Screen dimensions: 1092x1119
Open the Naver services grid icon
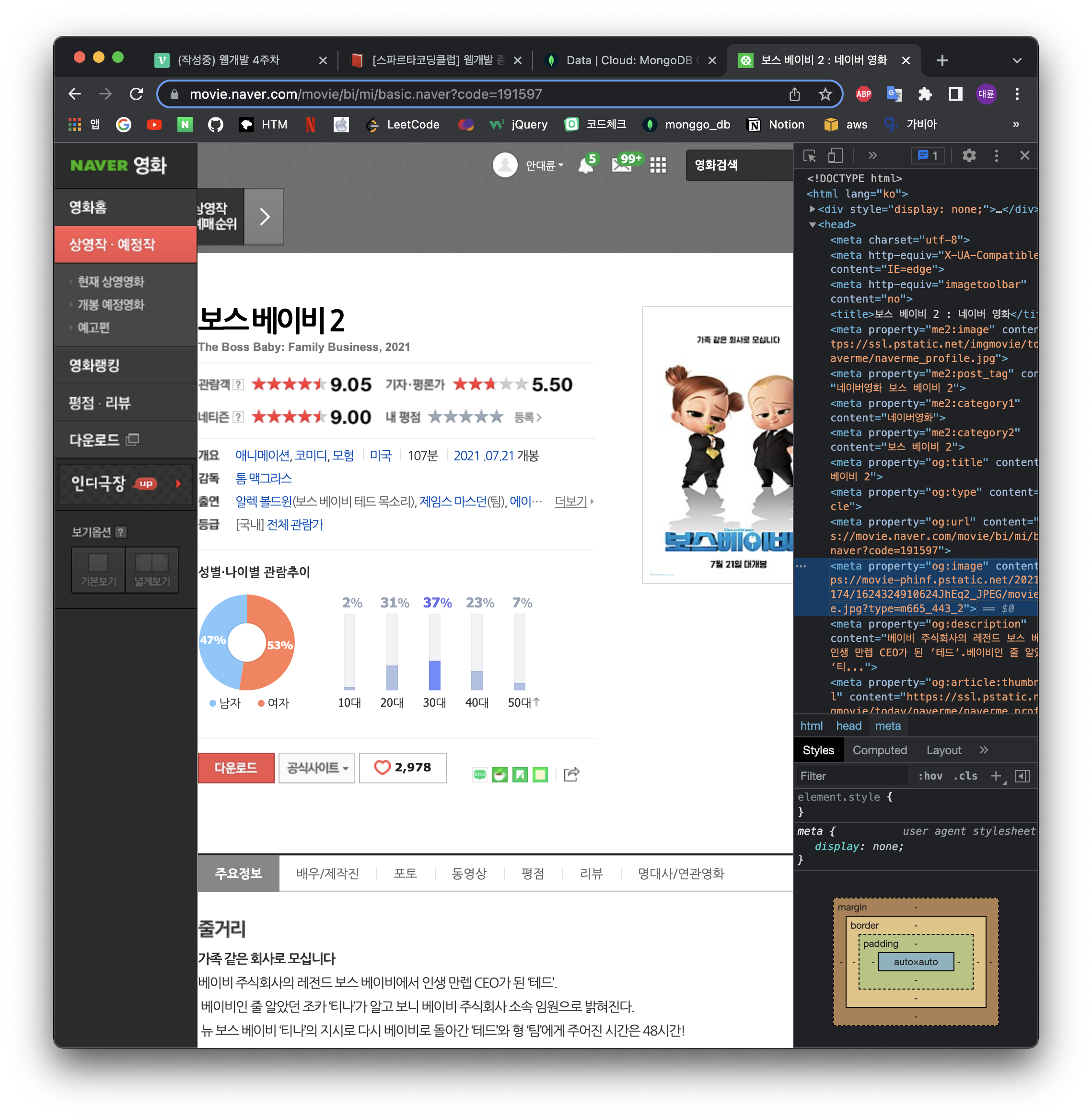pyautogui.click(x=658, y=165)
